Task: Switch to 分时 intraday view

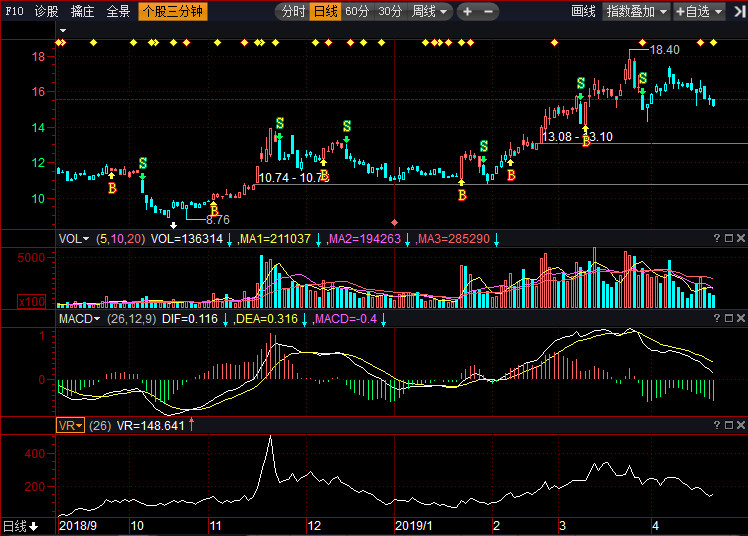Action: point(293,11)
